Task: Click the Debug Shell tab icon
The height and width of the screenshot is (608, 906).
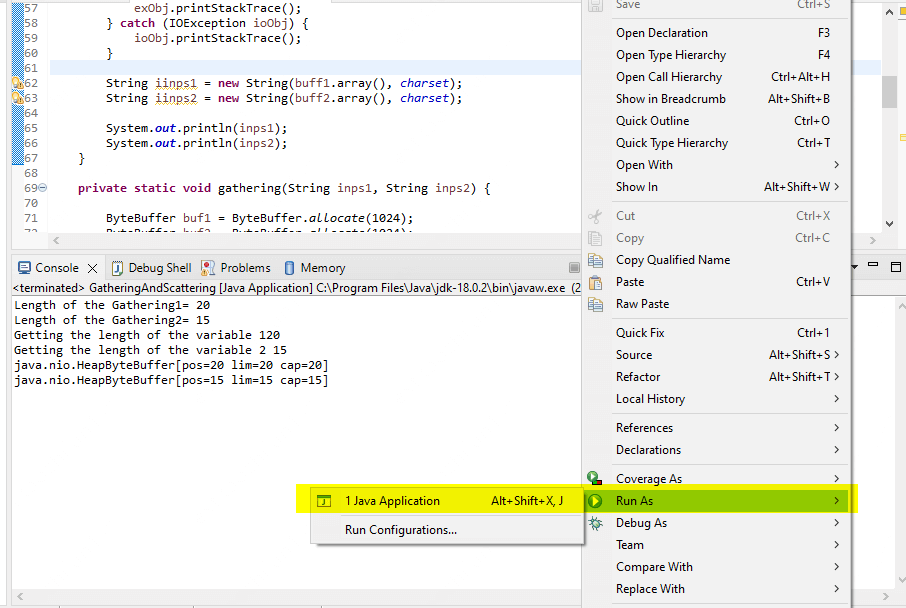Action: (x=117, y=268)
